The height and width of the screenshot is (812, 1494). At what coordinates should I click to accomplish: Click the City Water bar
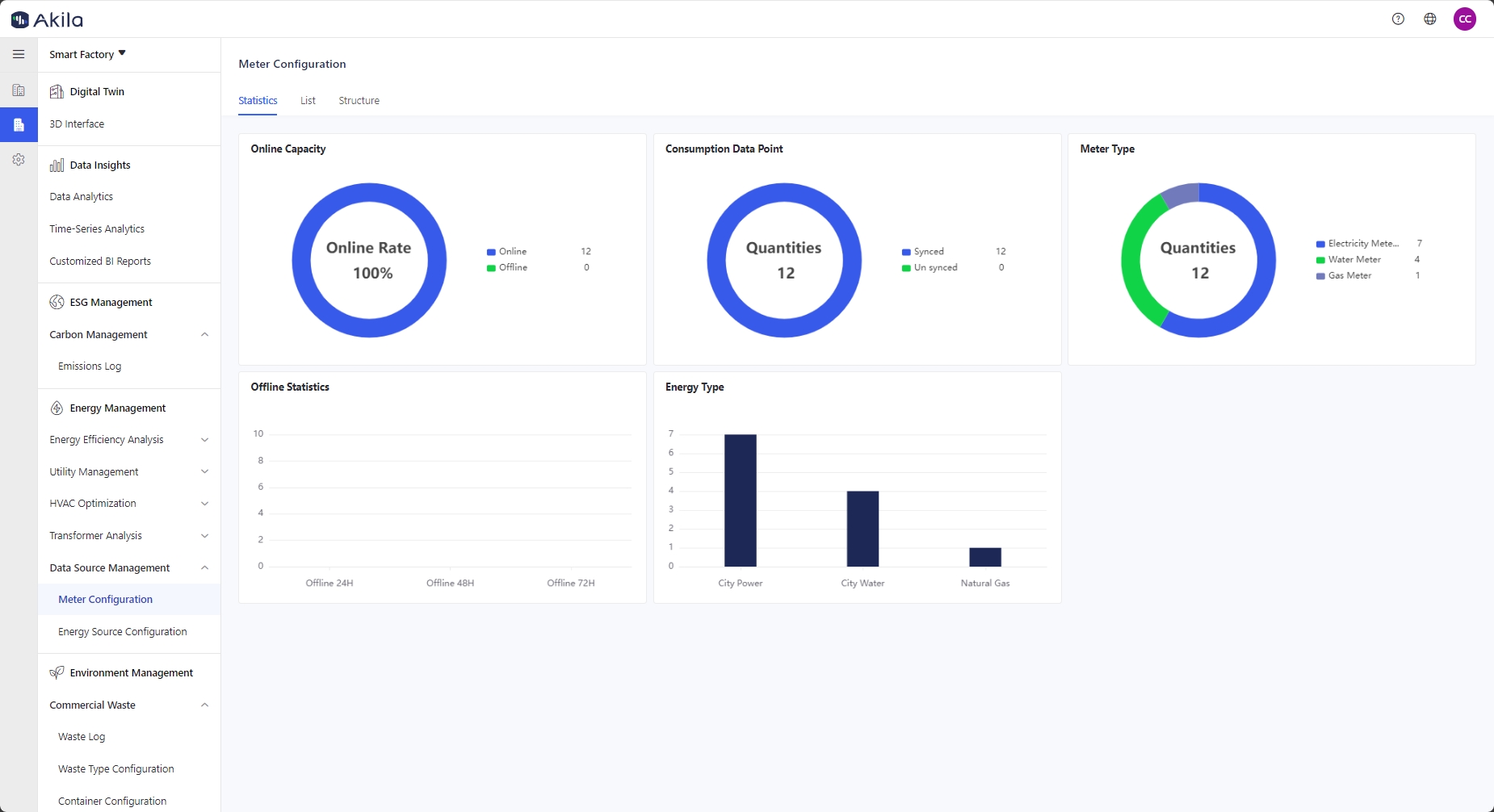pos(862,529)
